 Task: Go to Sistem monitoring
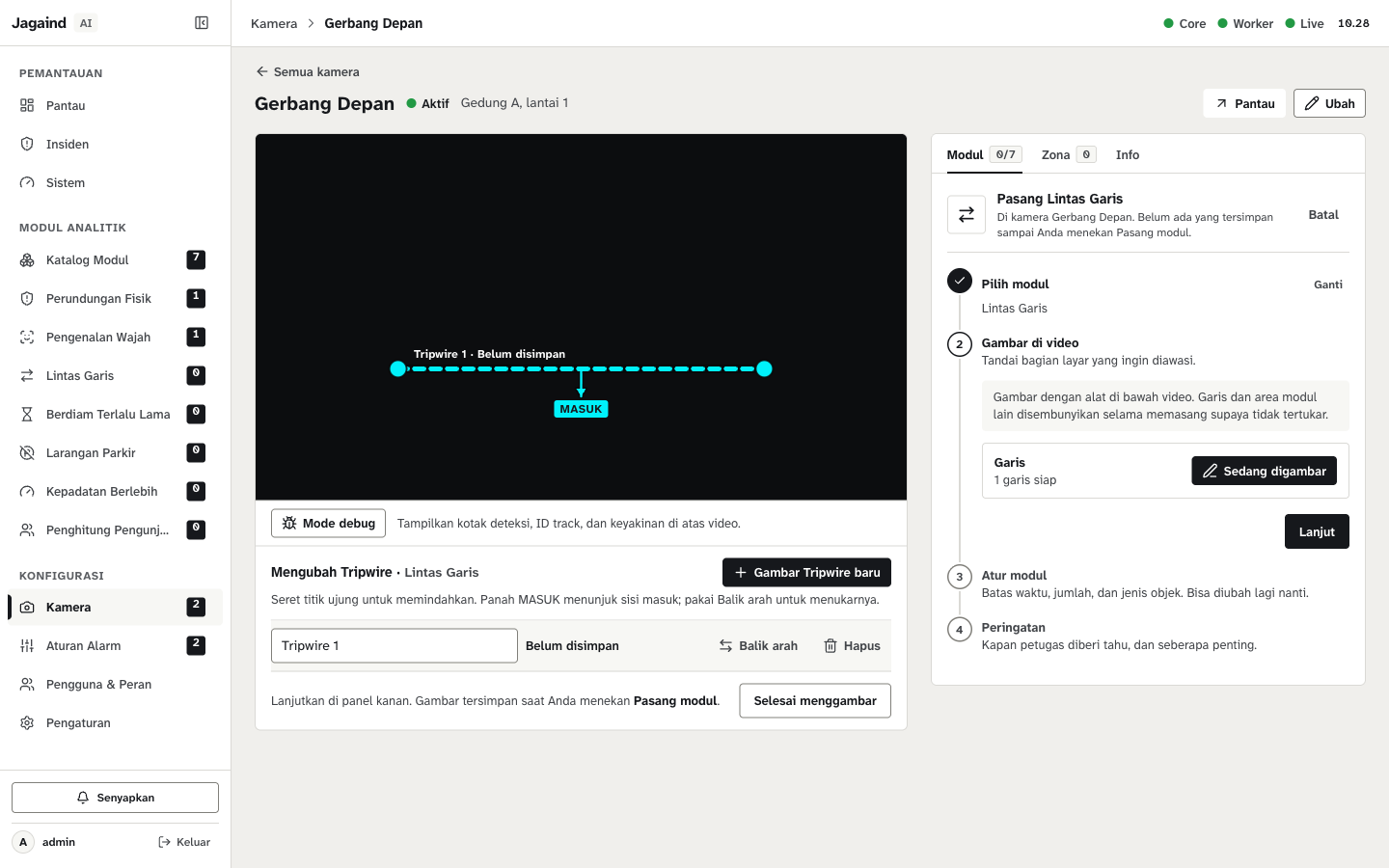[x=115, y=182]
